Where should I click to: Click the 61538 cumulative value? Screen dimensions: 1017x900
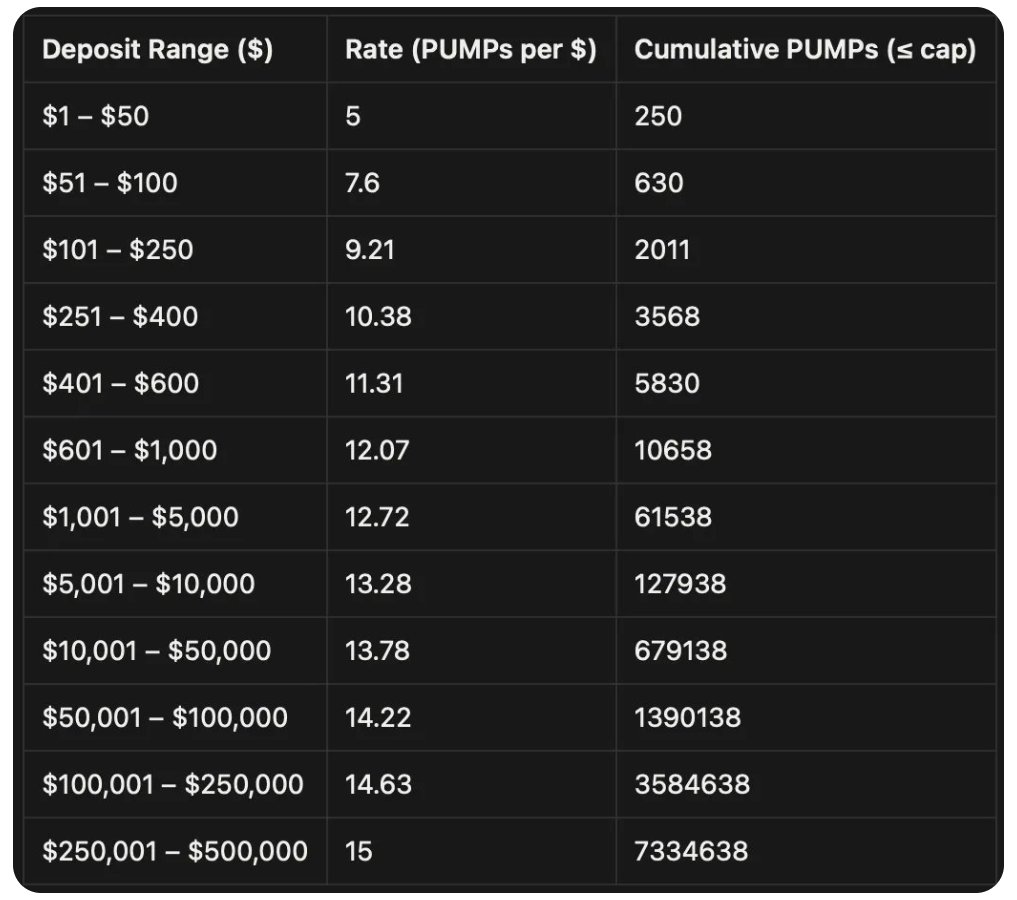coord(673,517)
